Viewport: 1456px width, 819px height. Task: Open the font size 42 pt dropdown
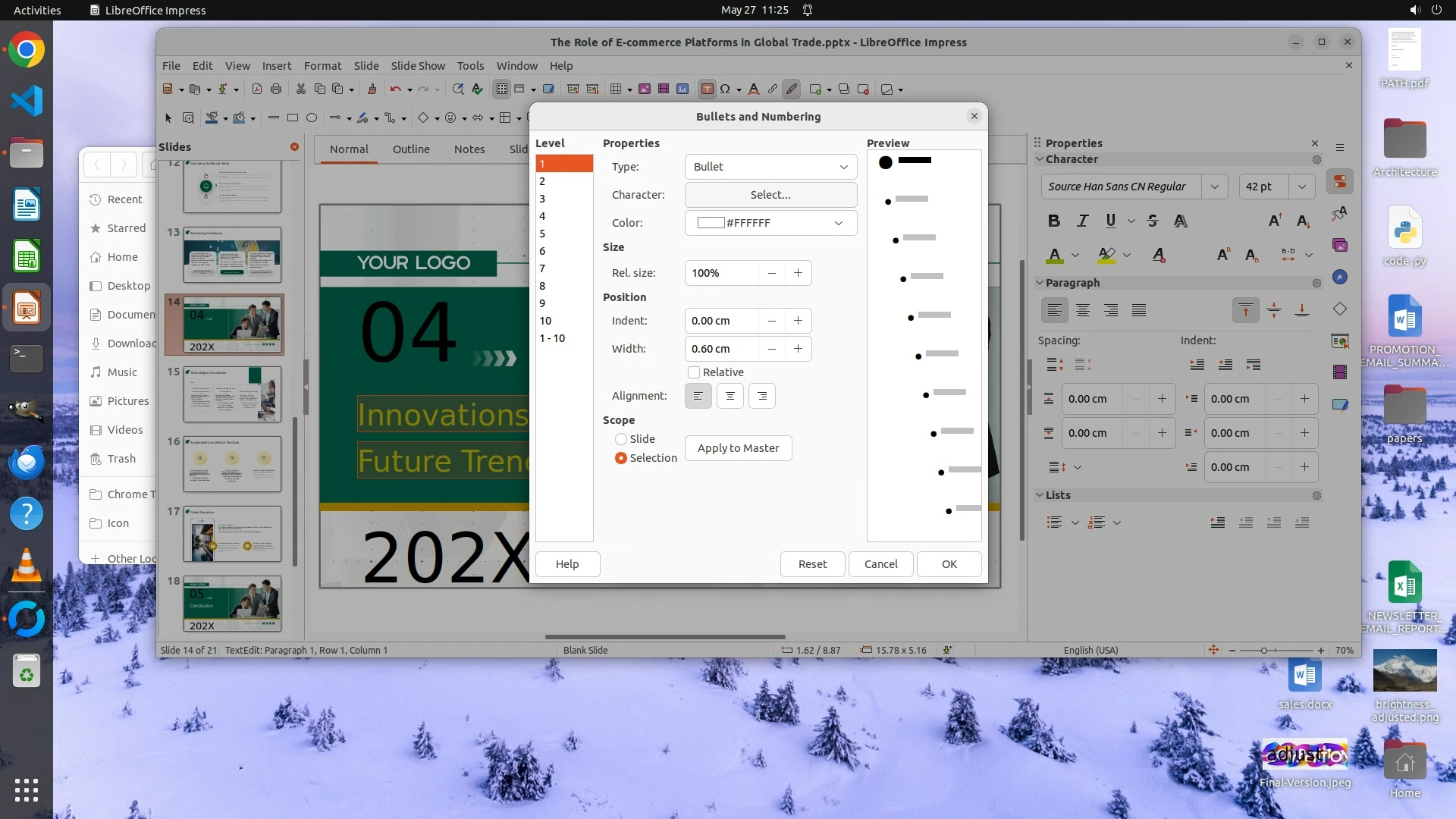point(1301,187)
